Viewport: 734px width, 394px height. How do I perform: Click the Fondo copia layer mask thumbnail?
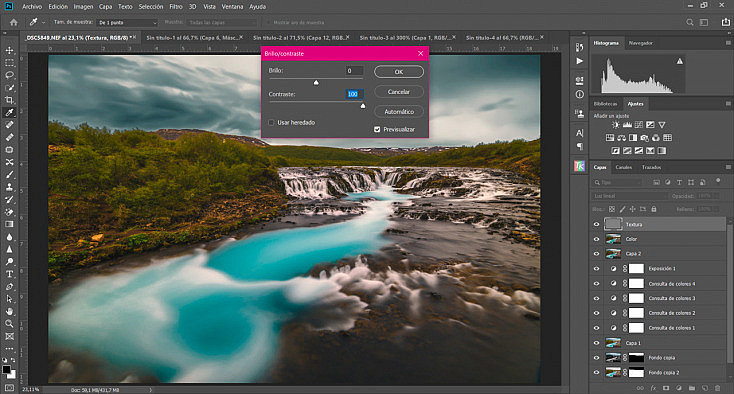coord(636,358)
